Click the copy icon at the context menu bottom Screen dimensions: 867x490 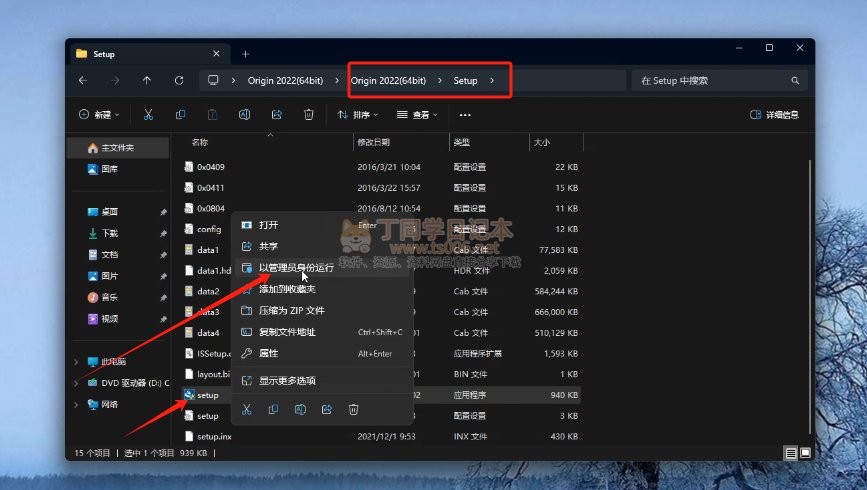(273, 409)
